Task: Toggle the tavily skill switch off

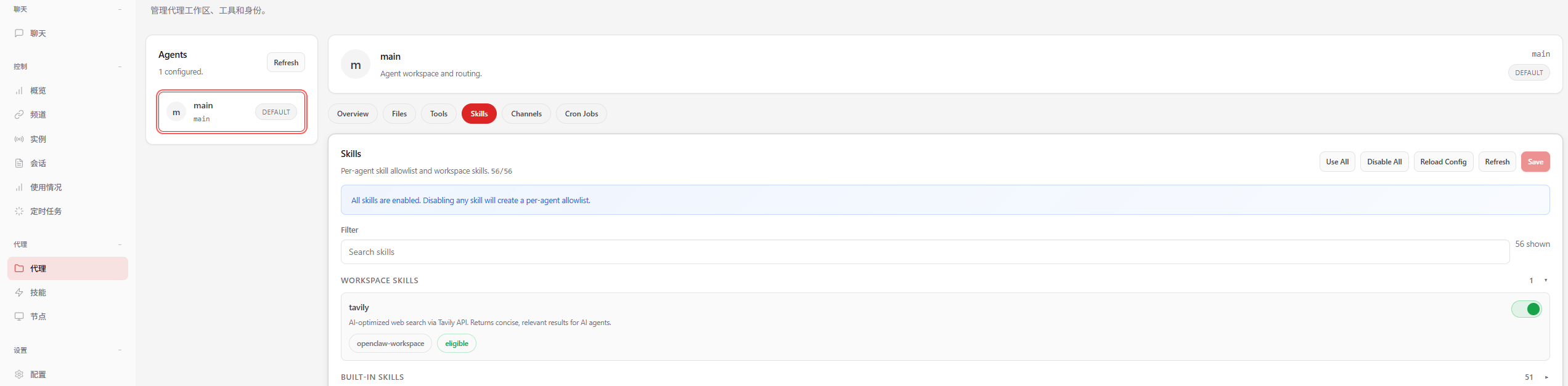Action: coord(1526,309)
